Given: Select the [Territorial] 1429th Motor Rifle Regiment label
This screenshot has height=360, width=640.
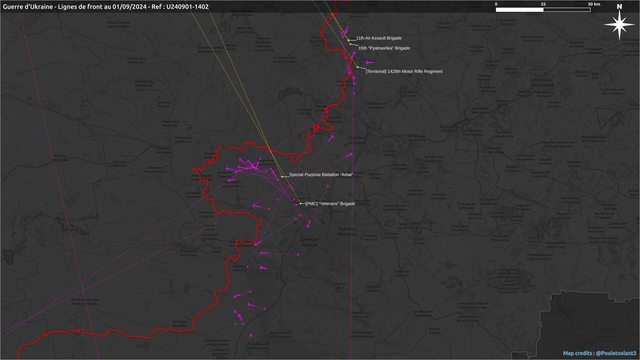Looking at the screenshot, I should point(404,71).
